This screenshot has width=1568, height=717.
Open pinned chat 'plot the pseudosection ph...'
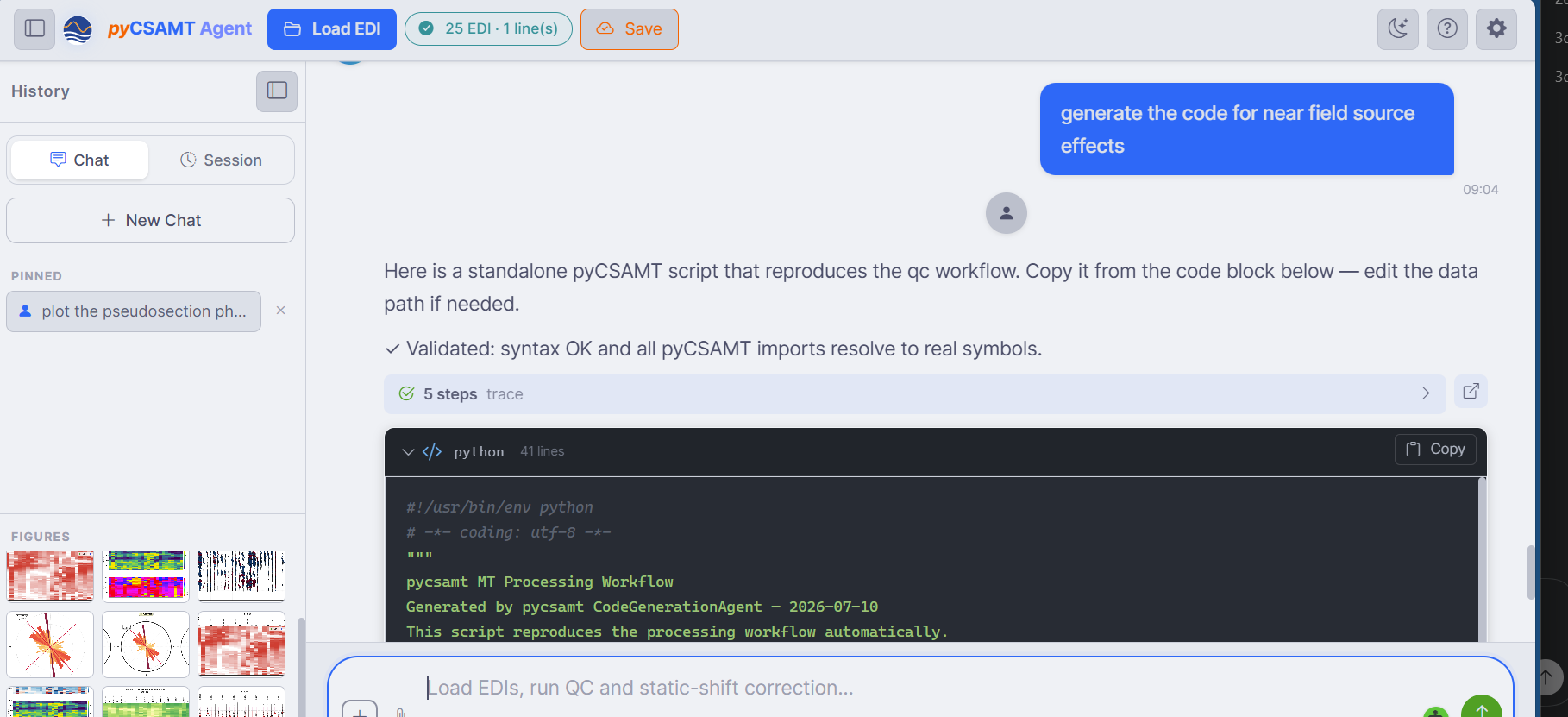[x=134, y=311]
